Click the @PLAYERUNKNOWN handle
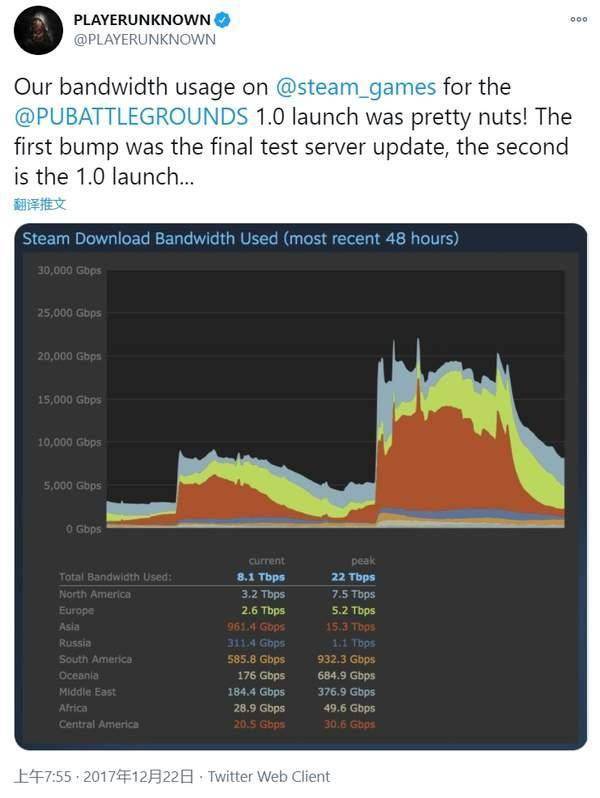 pyautogui.click(x=143, y=40)
